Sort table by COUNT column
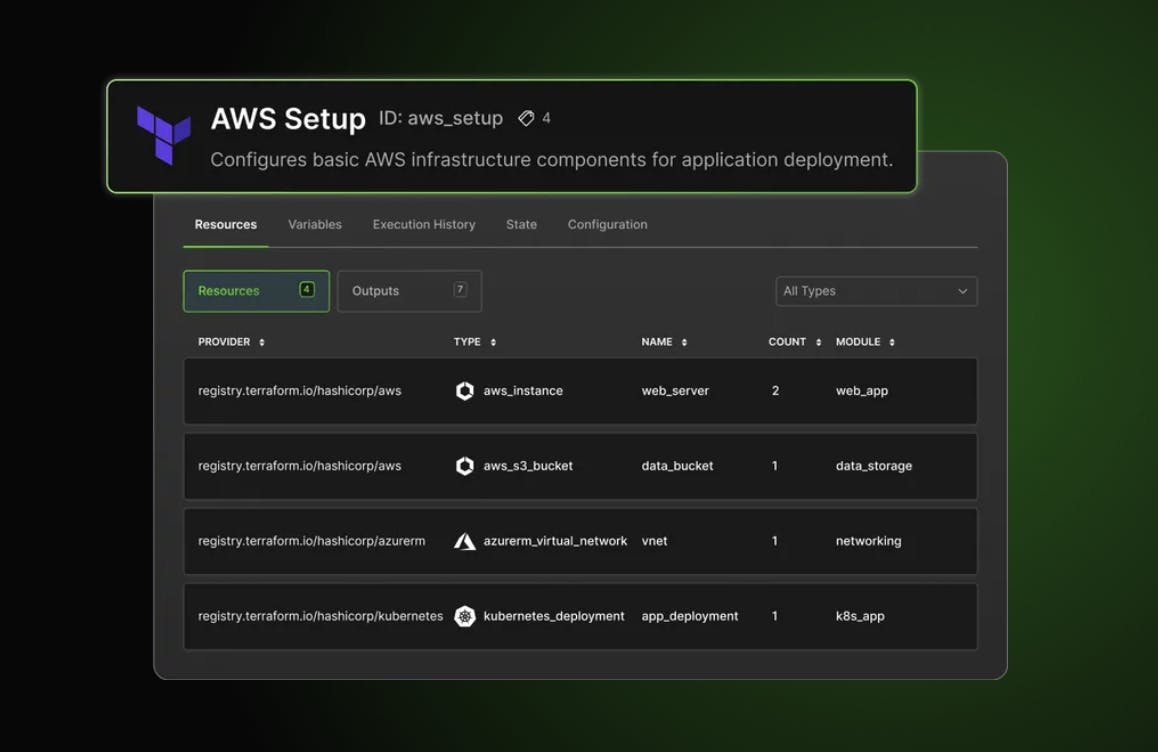Screen dimensions: 1158x752 point(818,342)
